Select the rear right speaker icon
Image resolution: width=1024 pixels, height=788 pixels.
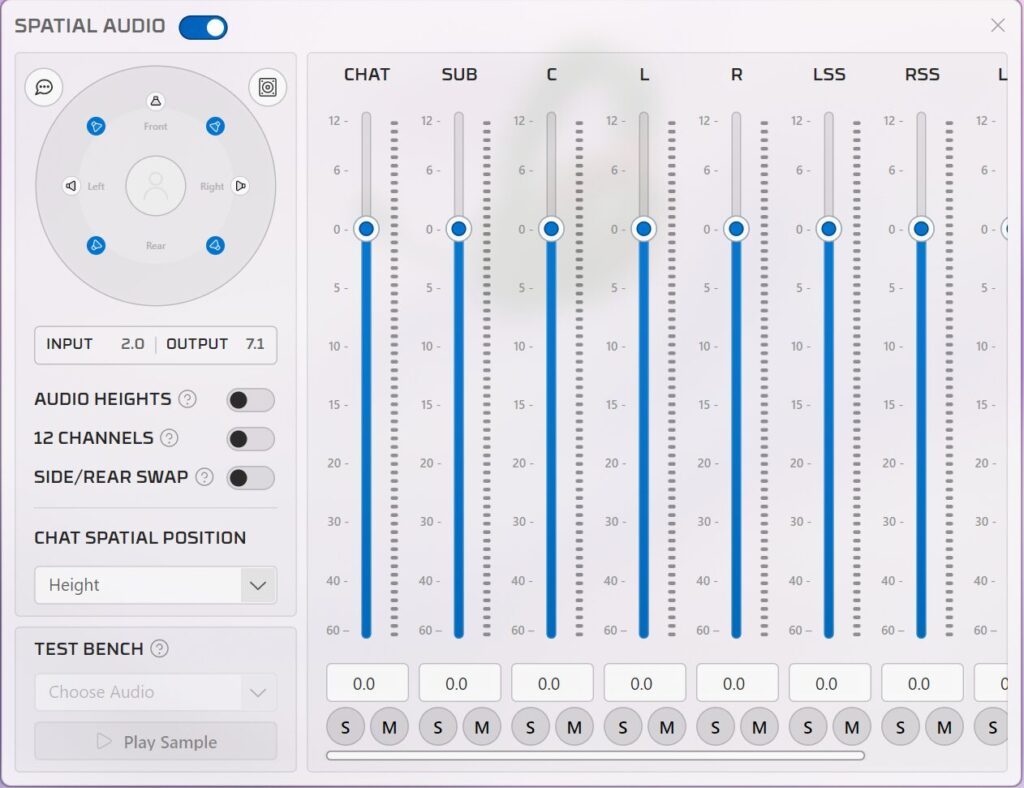[x=215, y=245]
